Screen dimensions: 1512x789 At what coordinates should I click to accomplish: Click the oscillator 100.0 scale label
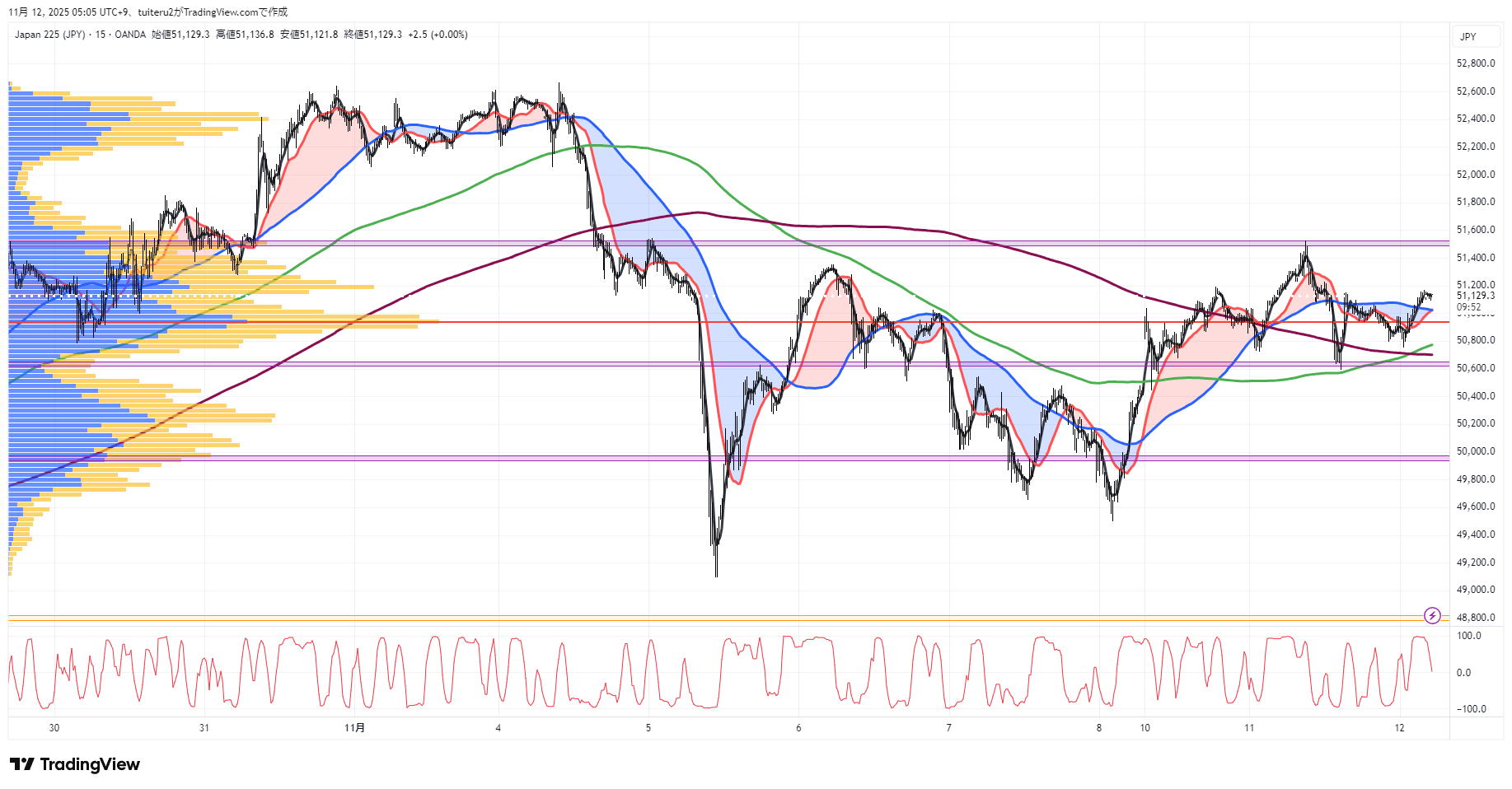(1468, 636)
